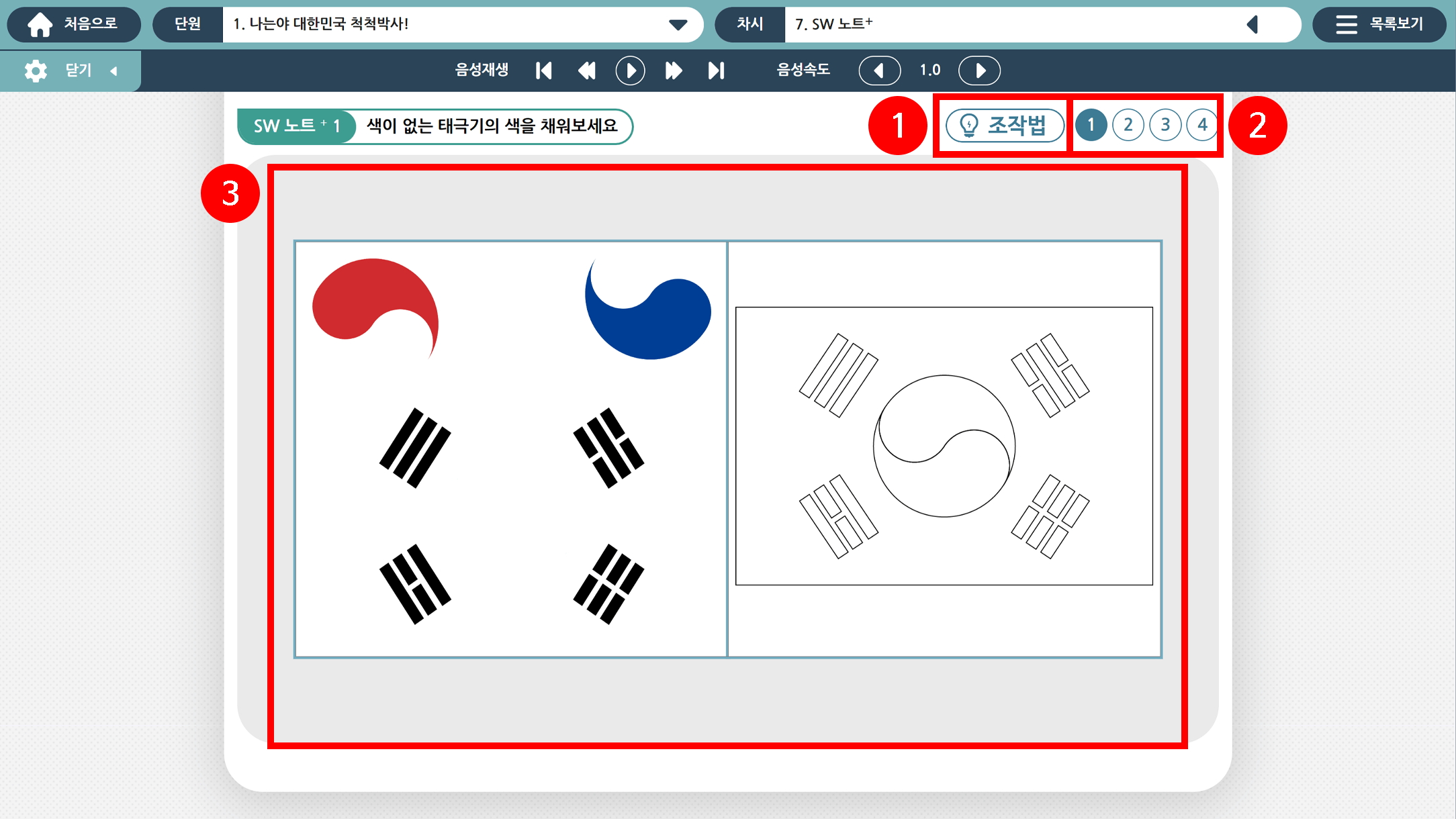Switch to page 1 of the note
Image resolution: width=1456 pixels, height=819 pixels.
click(1091, 125)
